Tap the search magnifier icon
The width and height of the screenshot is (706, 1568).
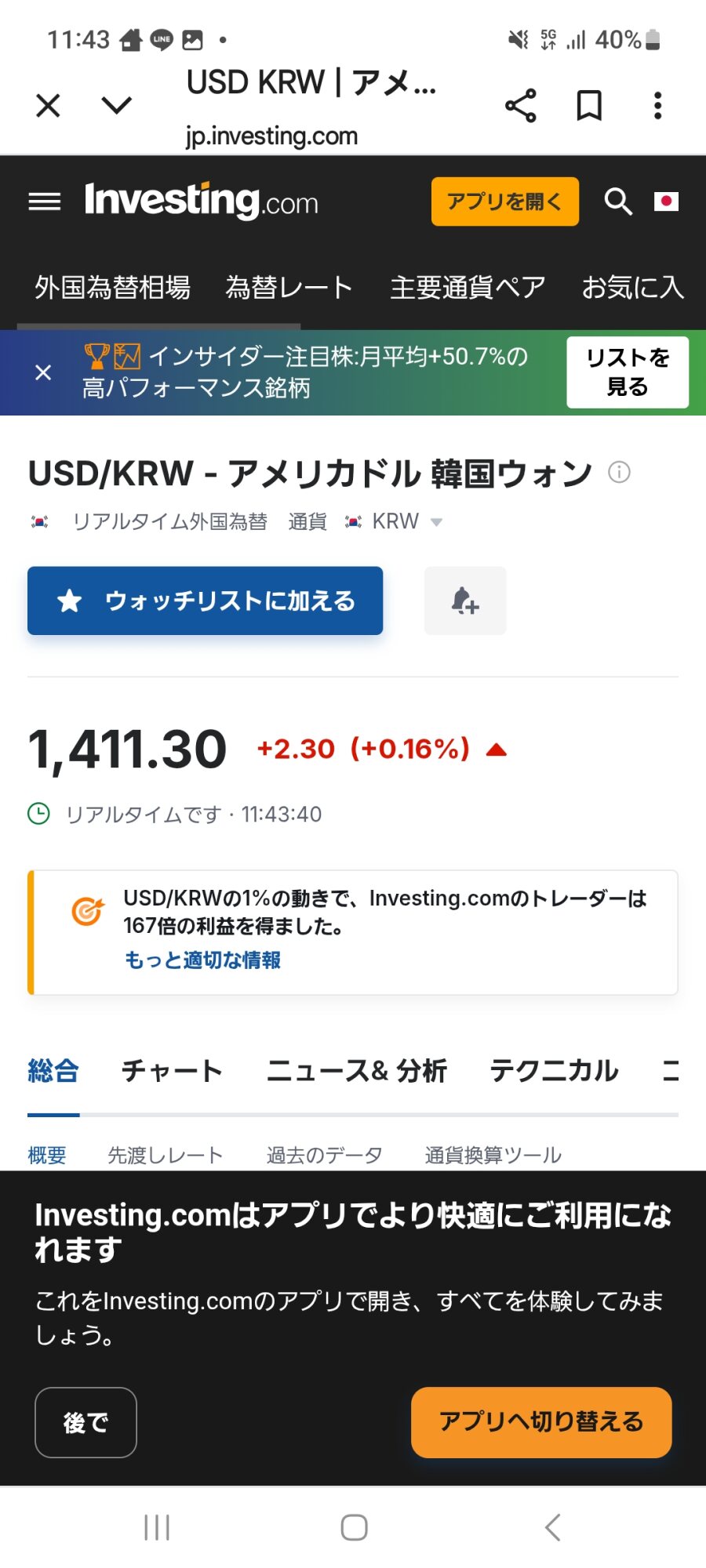click(618, 202)
